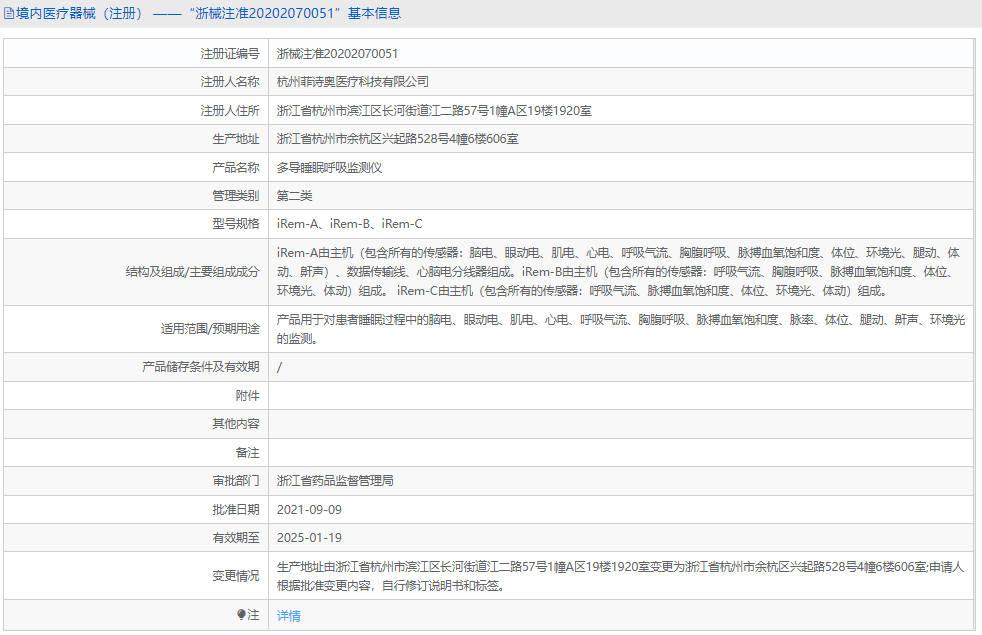The image size is (982, 635).
Task: Click the document icon before the page title
Action: [x=12, y=13]
